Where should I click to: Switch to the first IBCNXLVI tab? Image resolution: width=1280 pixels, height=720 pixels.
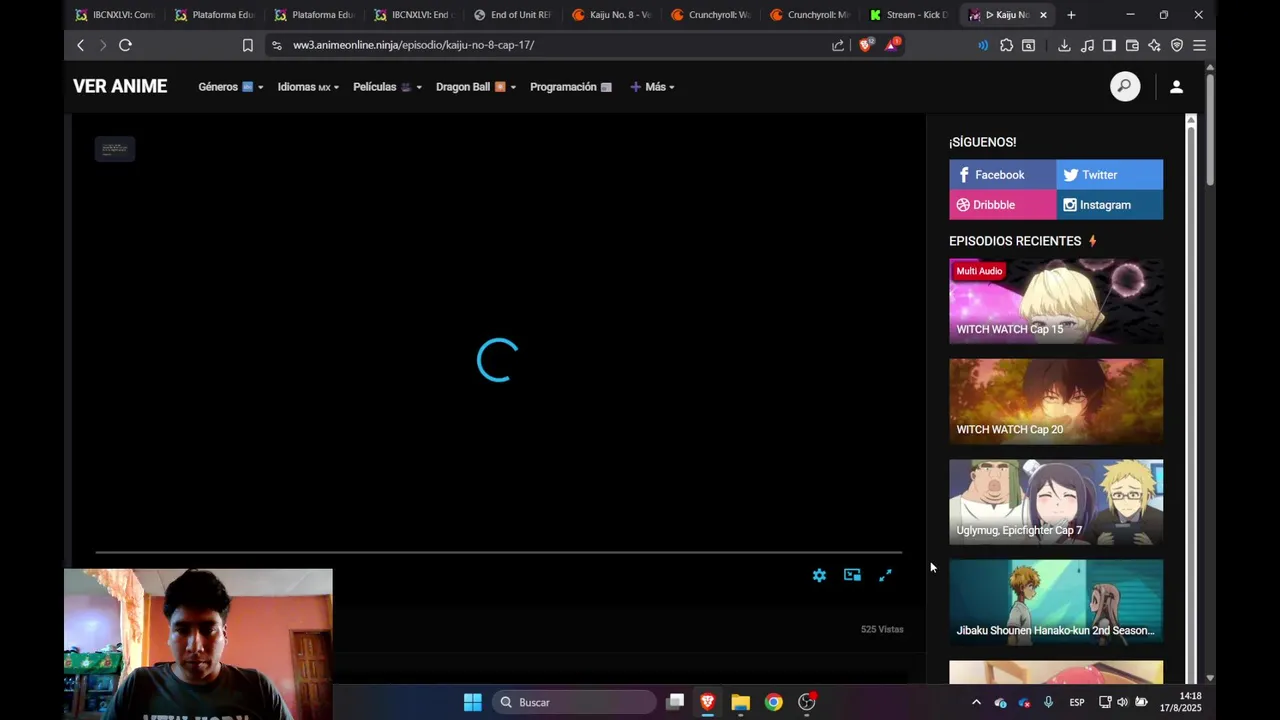click(x=115, y=15)
